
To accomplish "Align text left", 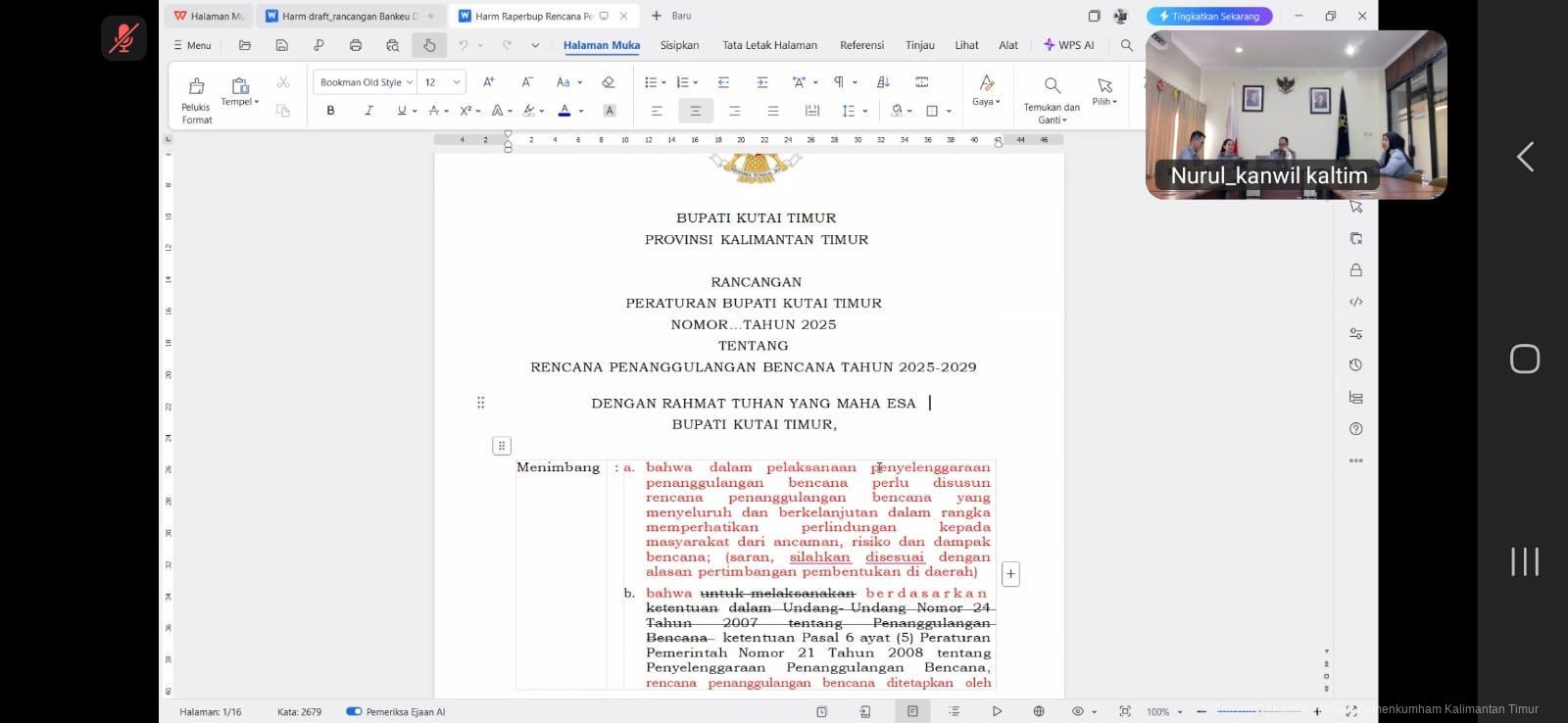I will pyautogui.click(x=657, y=111).
